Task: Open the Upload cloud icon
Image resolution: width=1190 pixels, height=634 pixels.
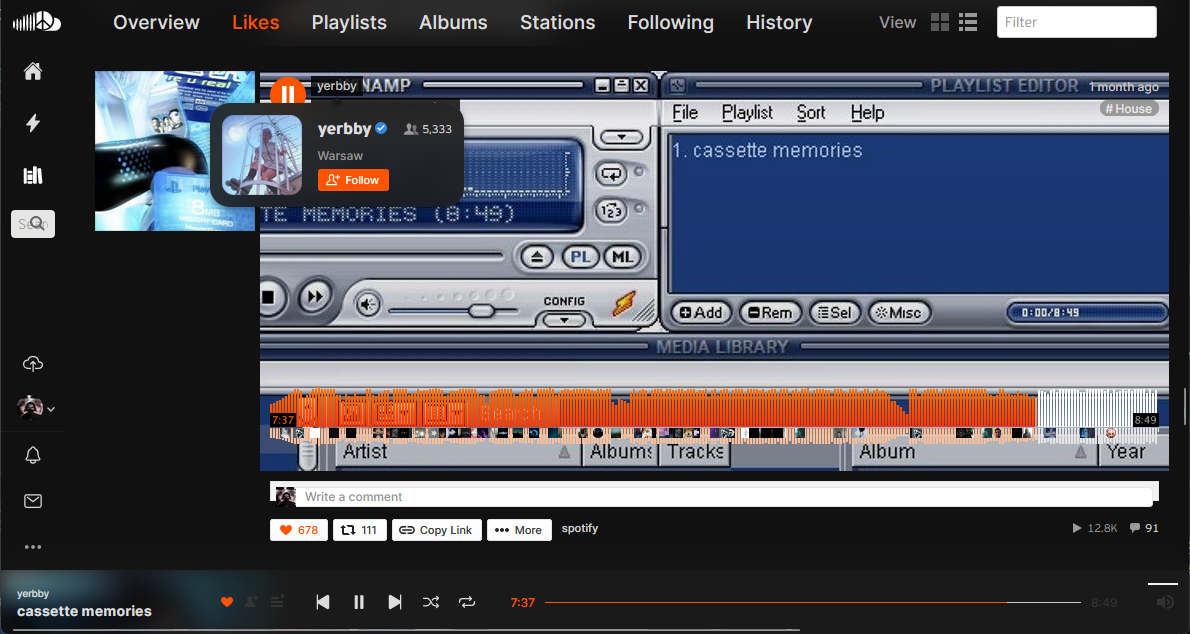Action: 33,364
